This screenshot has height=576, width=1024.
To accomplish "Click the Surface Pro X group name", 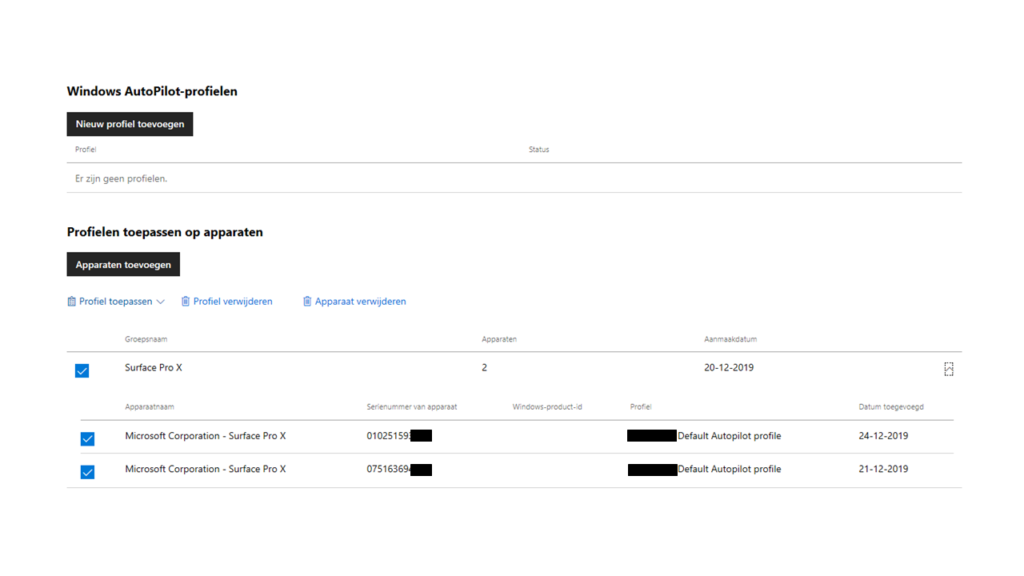I will [153, 368].
